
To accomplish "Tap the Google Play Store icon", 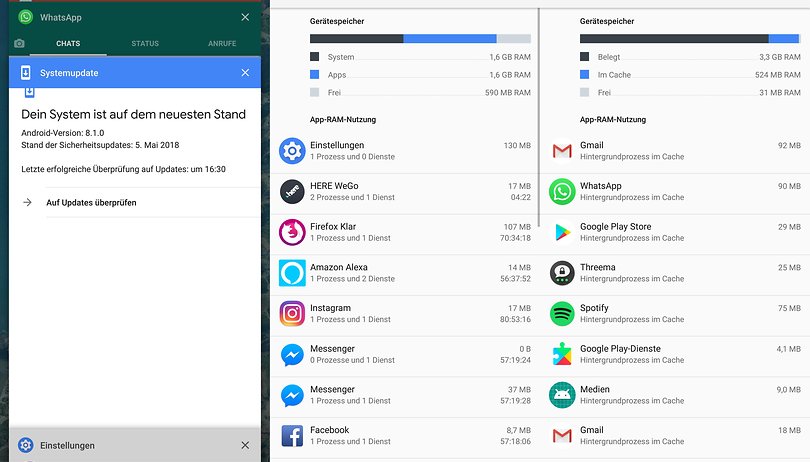I will (562, 232).
